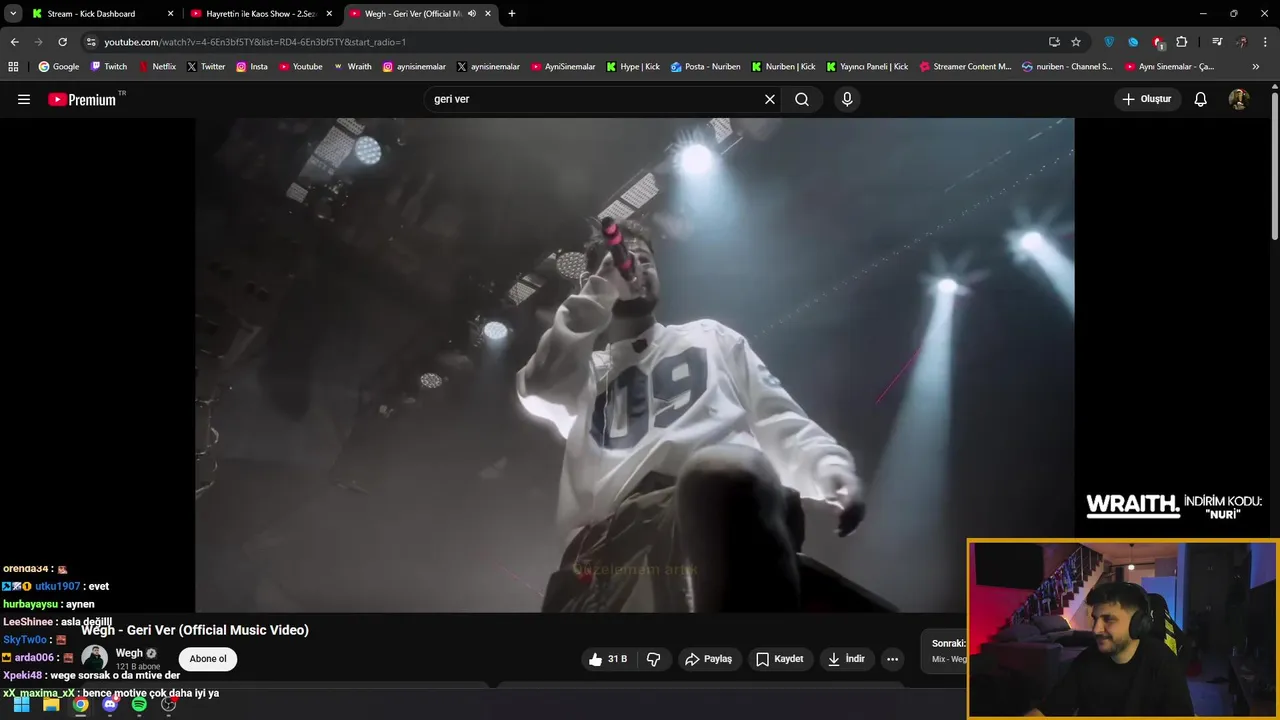1280x720 pixels.
Task: Open Chrome from taskbar
Action: coord(80,705)
